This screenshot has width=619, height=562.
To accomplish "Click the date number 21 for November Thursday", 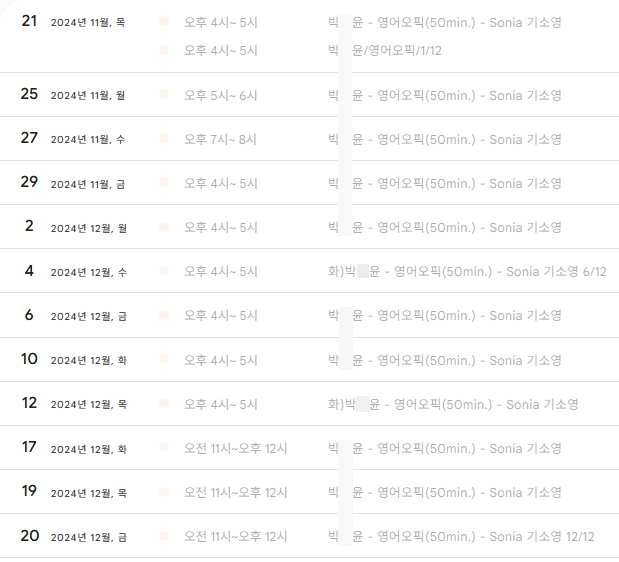I will pyautogui.click(x=29, y=21).
